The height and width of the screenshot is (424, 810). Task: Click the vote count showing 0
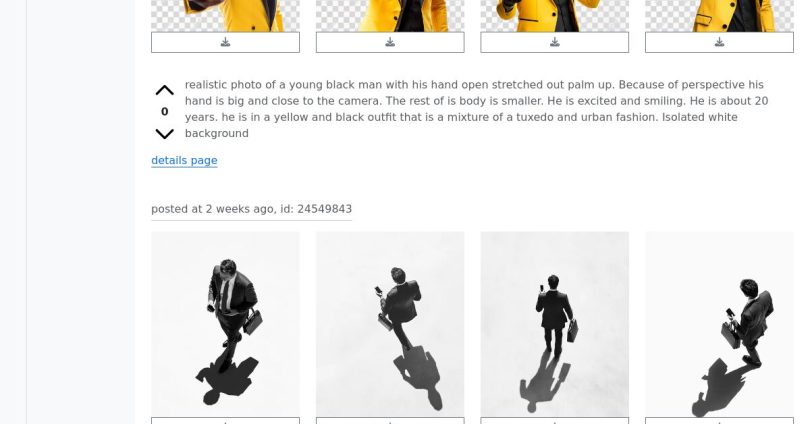[164, 112]
